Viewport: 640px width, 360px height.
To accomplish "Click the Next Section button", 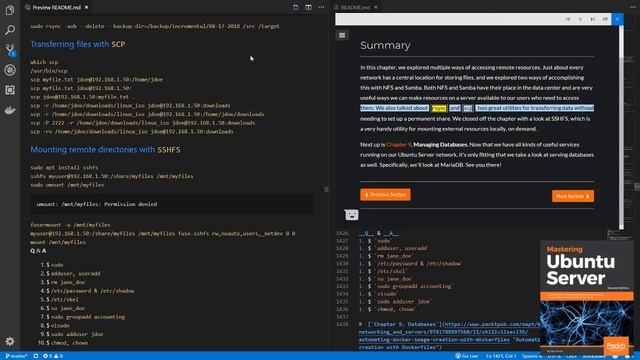I will [573, 196].
